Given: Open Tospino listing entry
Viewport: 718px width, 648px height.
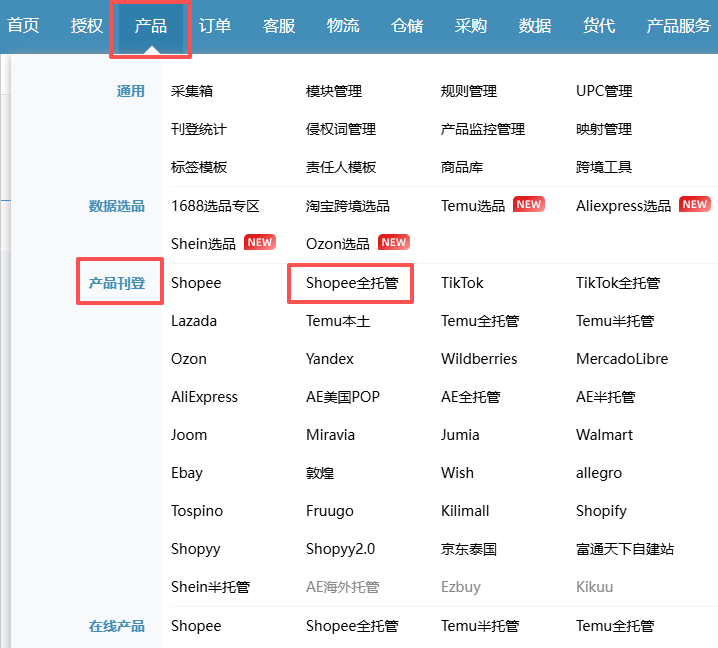Looking at the screenshot, I should coord(197,511).
